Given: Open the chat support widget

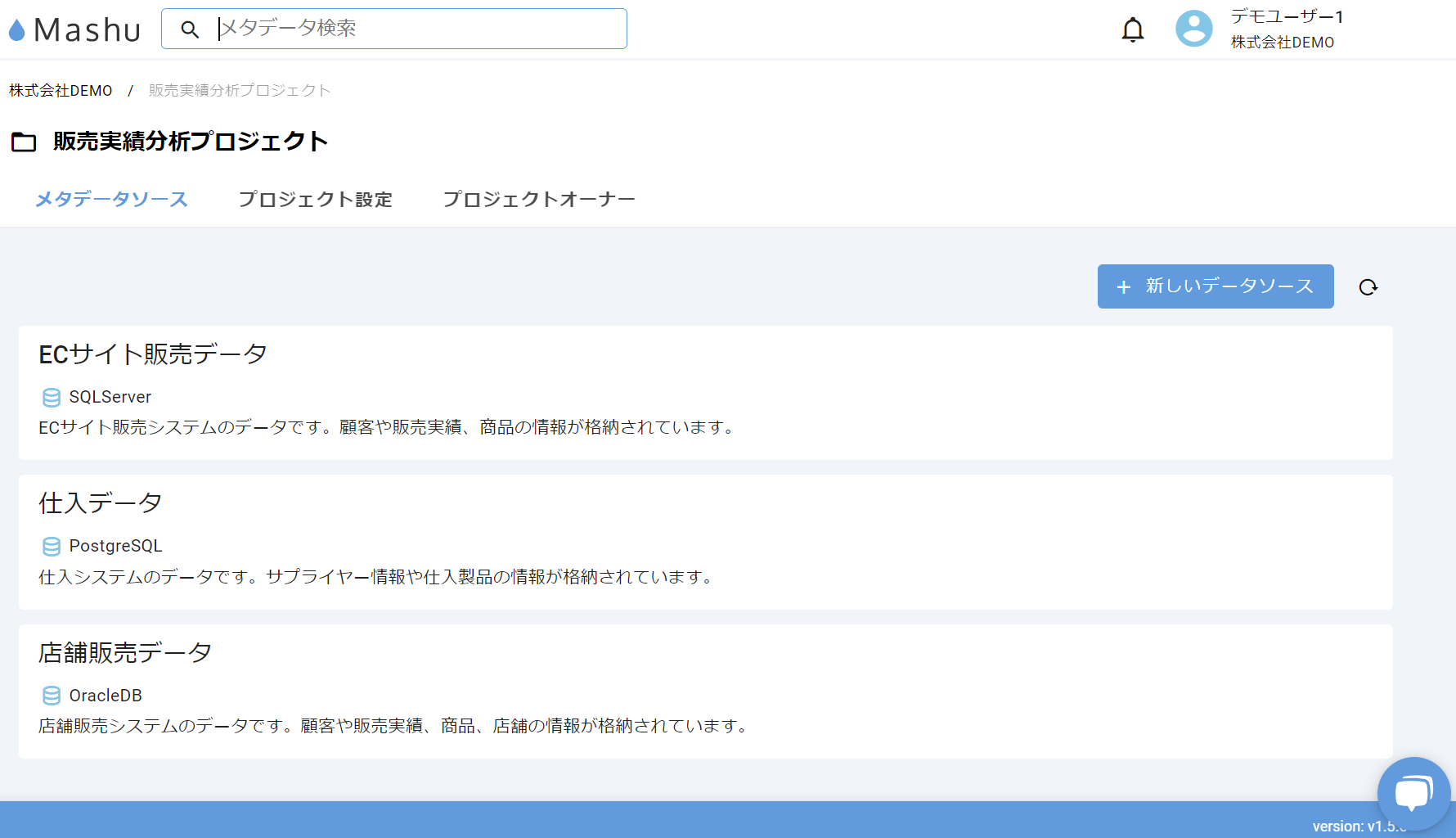Looking at the screenshot, I should pos(1413,791).
